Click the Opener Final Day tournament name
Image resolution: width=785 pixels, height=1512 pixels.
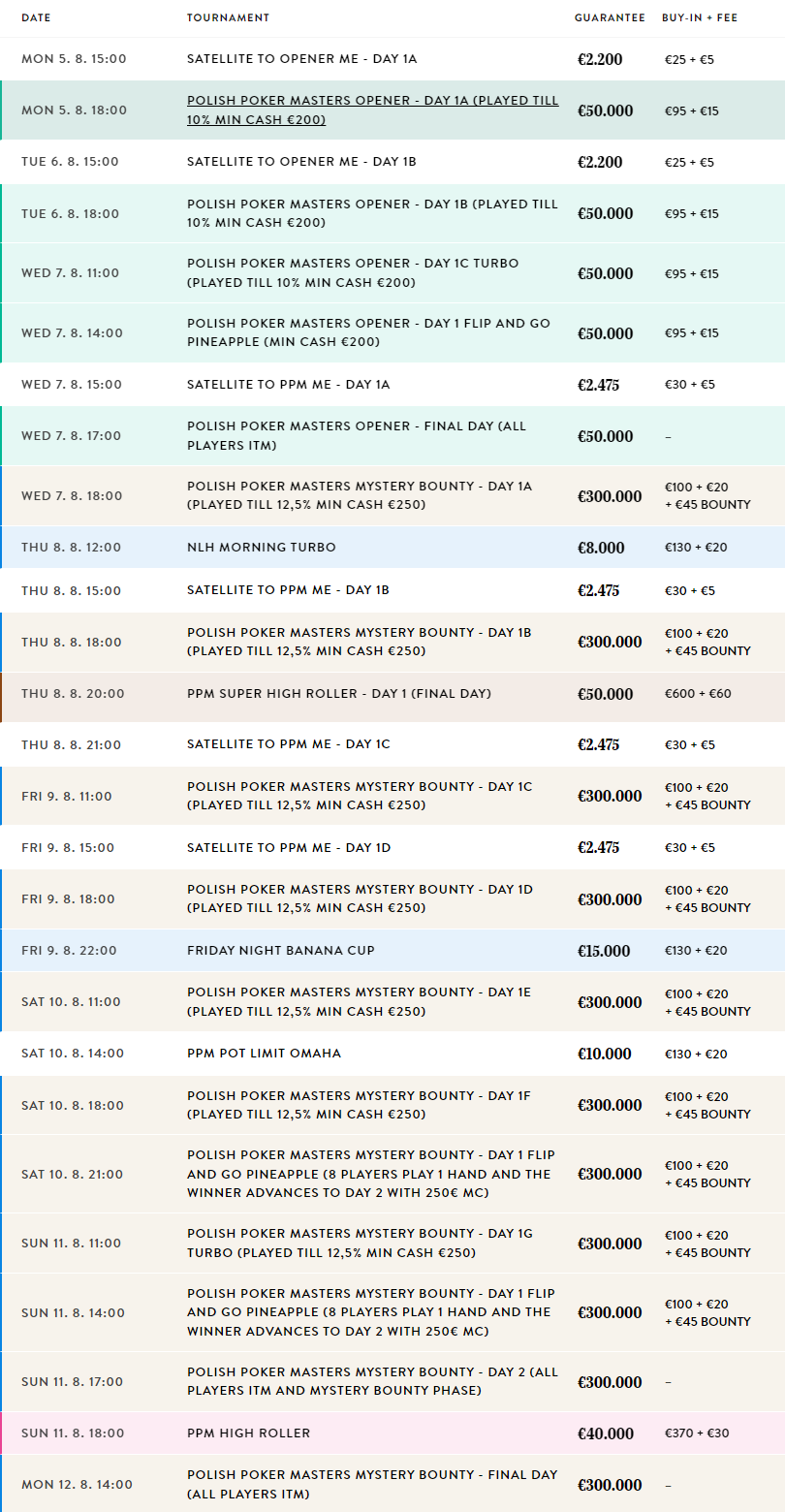point(357,435)
